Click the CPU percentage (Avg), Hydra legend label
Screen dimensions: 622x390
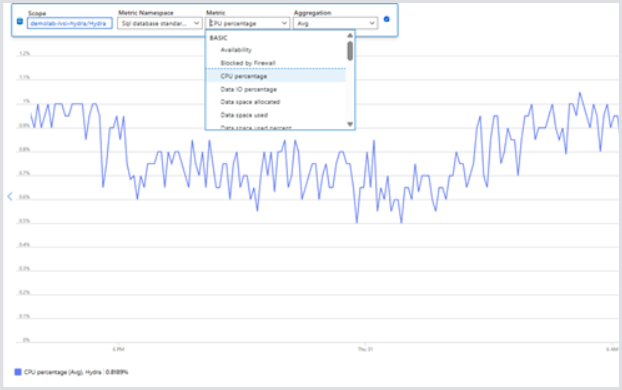coord(63,372)
